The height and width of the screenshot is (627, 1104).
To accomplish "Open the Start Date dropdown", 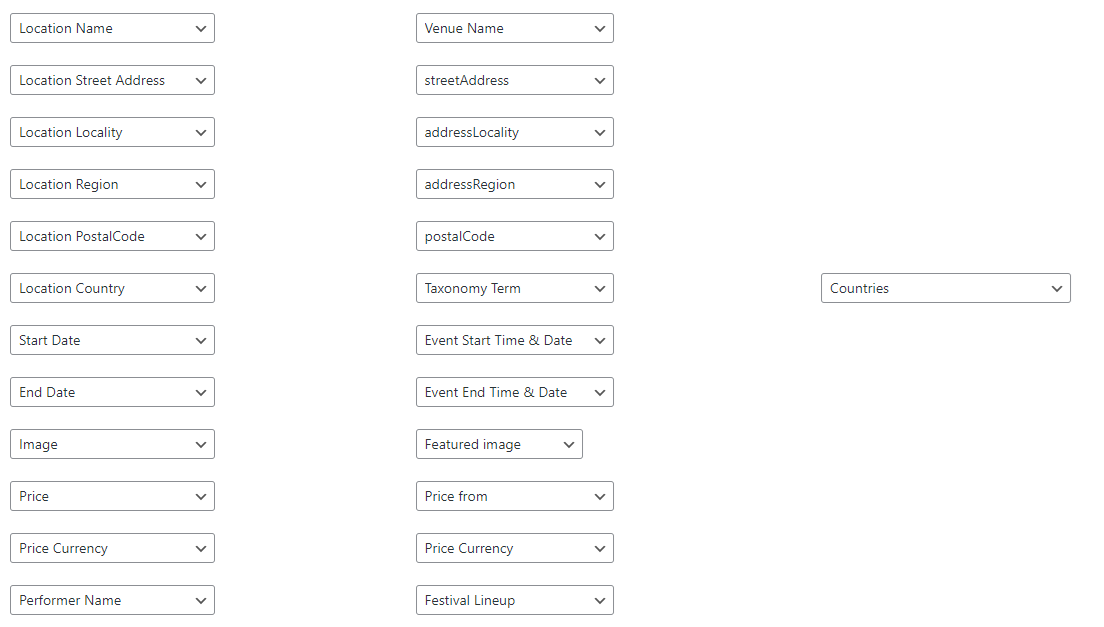I will [x=113, y=341].
